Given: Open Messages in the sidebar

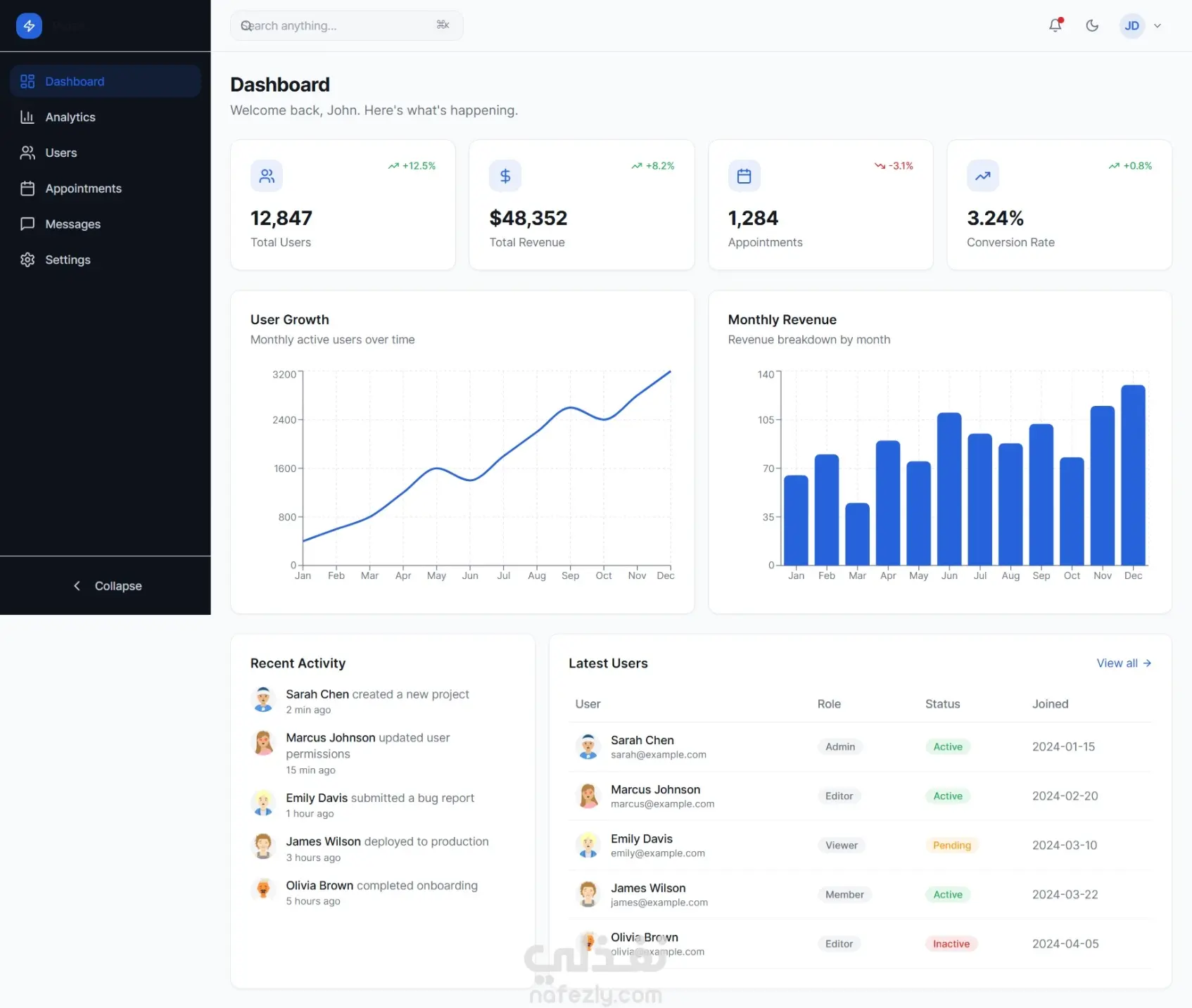Looking at the screenshot, I should point(106,224).
